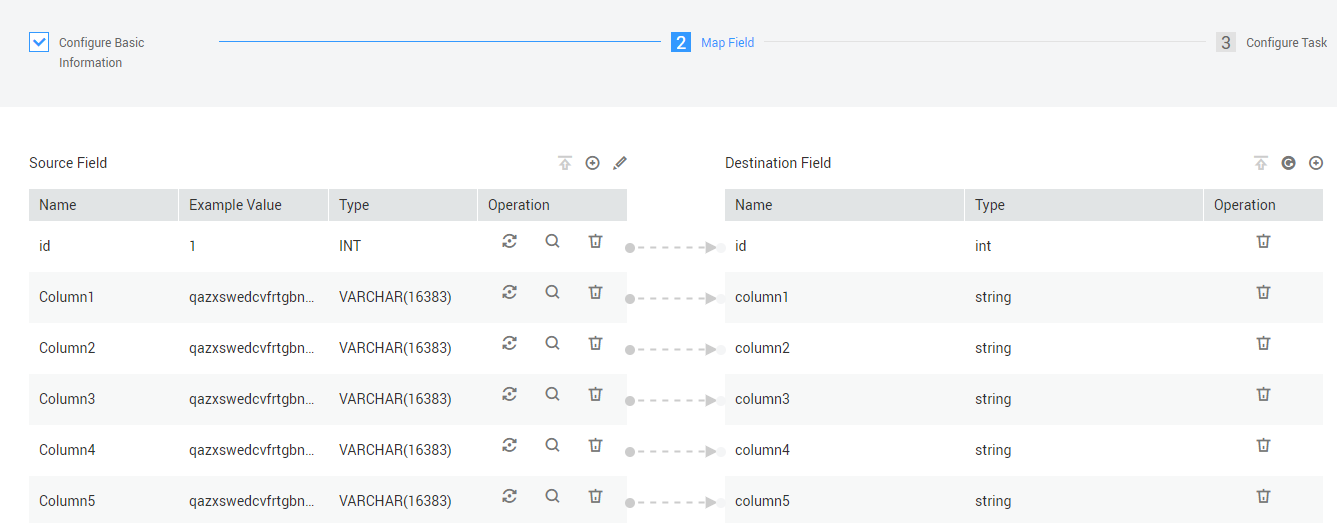Click the refresh icon above Destination Field table
The image size is (1337, 523).
[x=1288, y=163]
